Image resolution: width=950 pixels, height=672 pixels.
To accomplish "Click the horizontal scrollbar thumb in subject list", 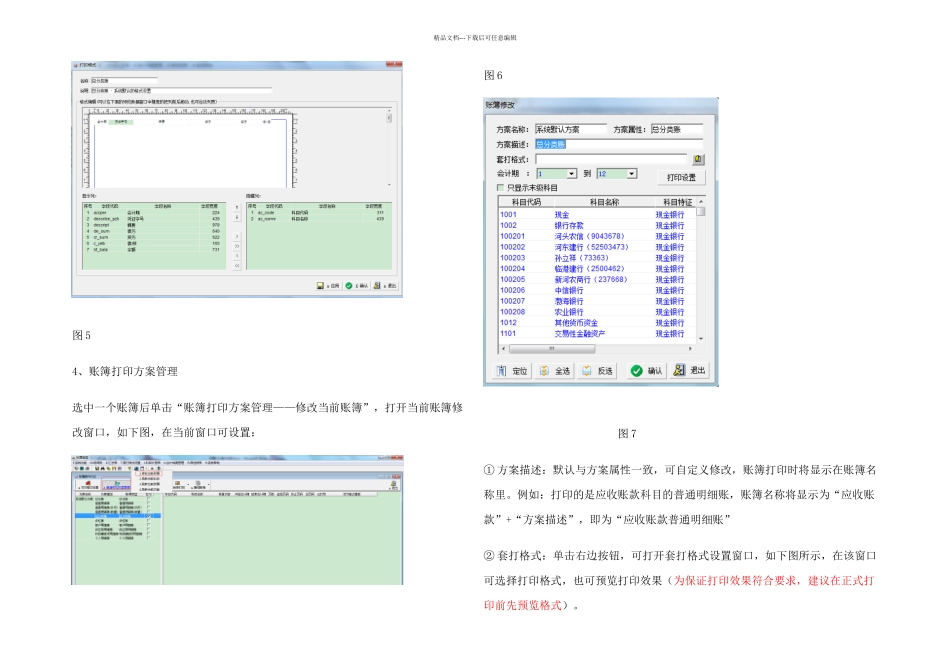I will (552, 349).
